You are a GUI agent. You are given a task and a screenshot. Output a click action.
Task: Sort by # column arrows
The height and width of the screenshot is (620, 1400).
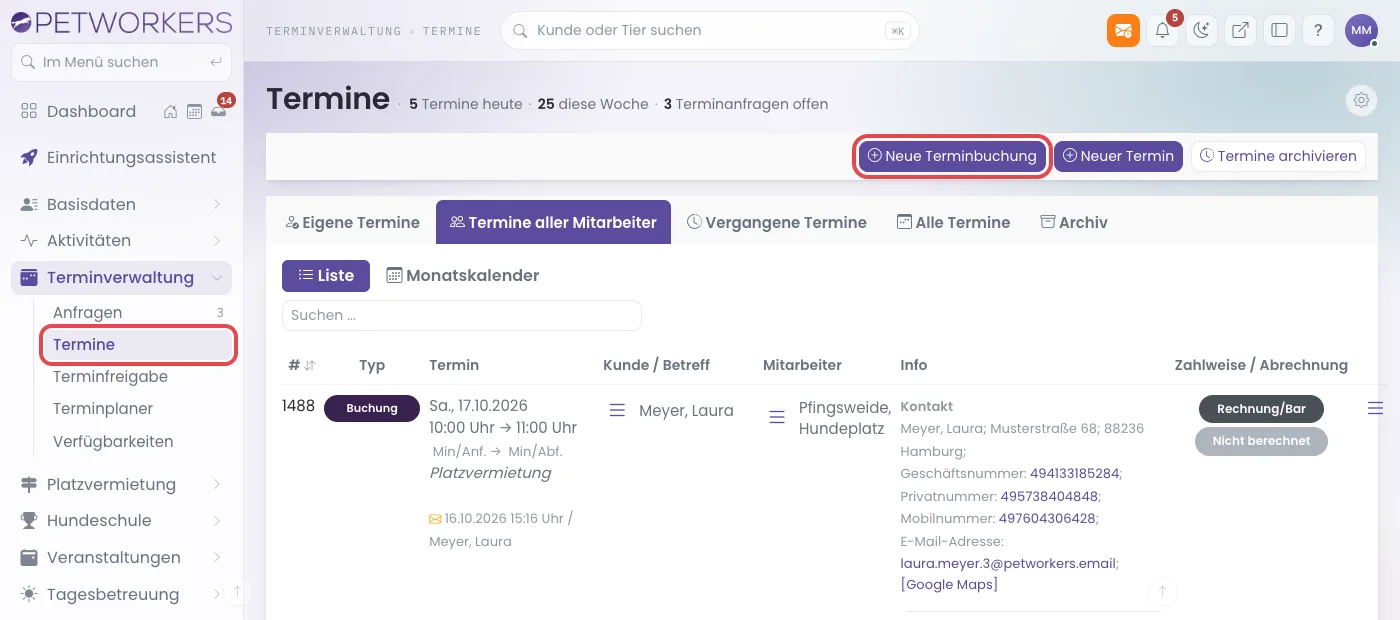coord(309,365)
